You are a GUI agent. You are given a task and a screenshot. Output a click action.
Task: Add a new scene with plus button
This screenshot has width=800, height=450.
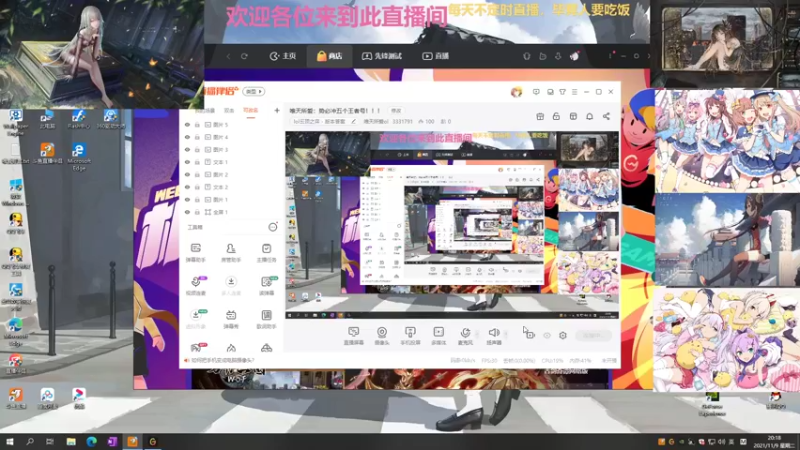[277, 110]
